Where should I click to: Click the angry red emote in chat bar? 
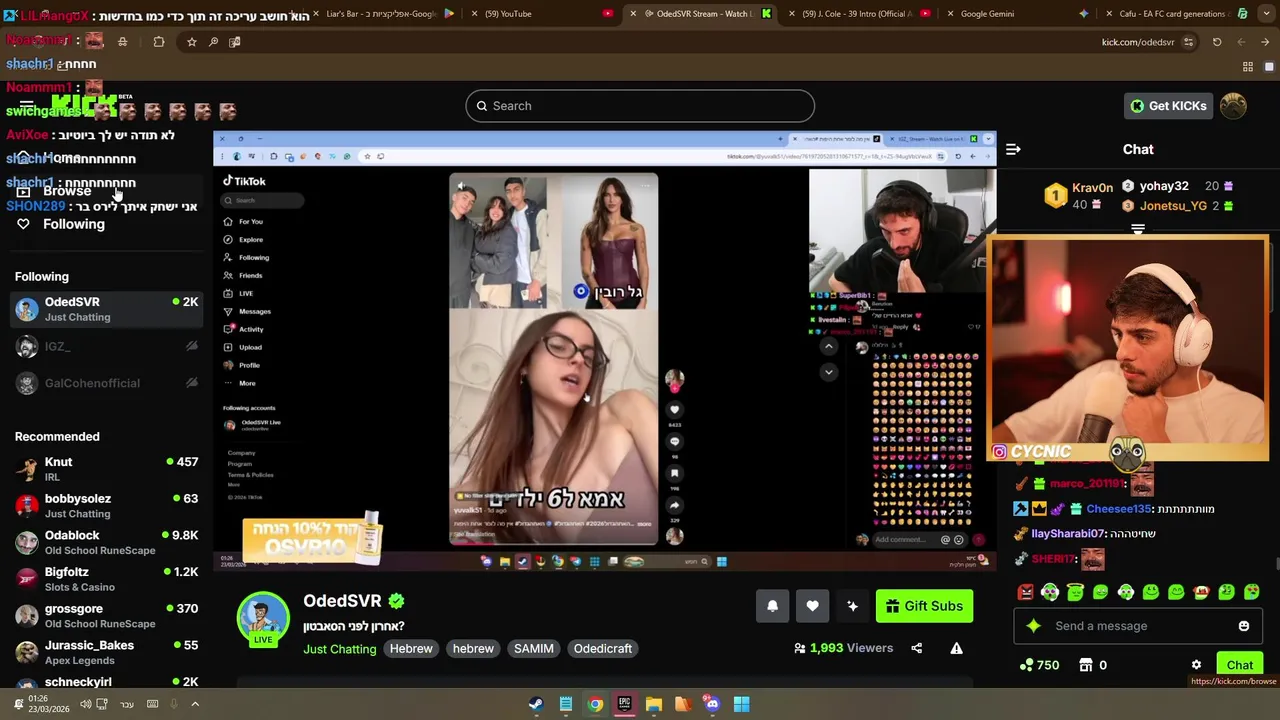(1025, 592)
